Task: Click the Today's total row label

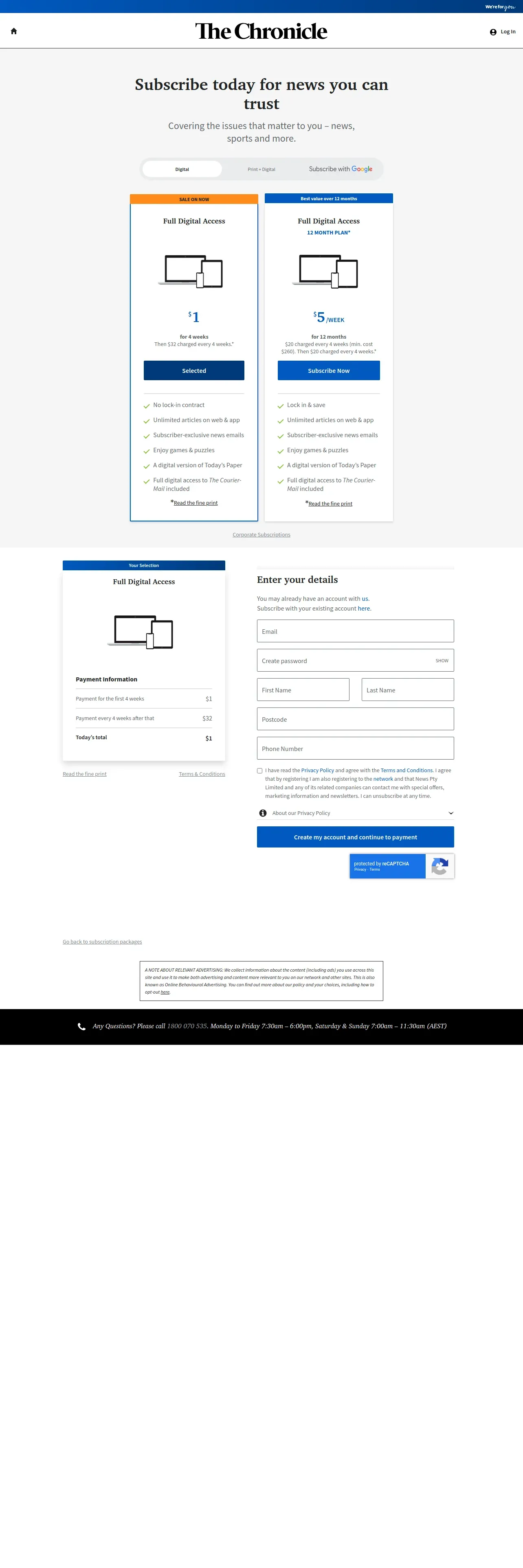Action: [91, 738]
